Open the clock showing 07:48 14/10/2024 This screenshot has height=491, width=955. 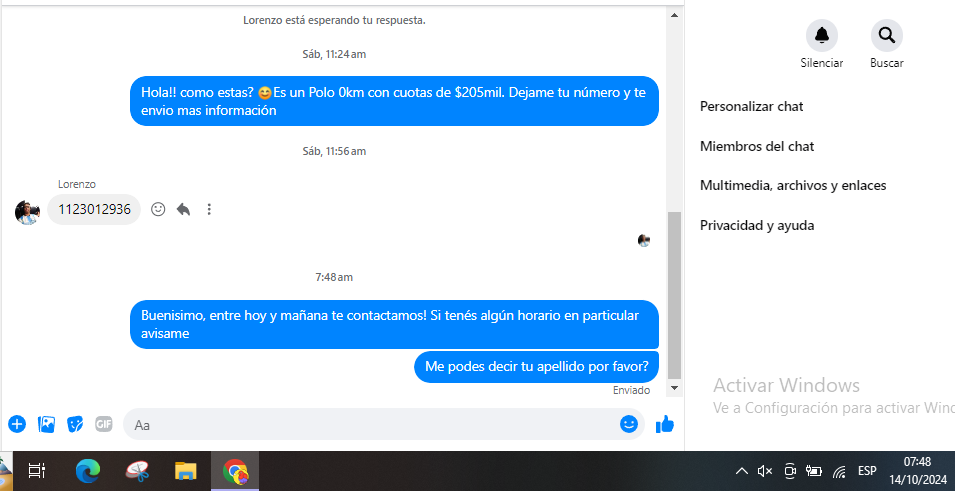[917, 470]
